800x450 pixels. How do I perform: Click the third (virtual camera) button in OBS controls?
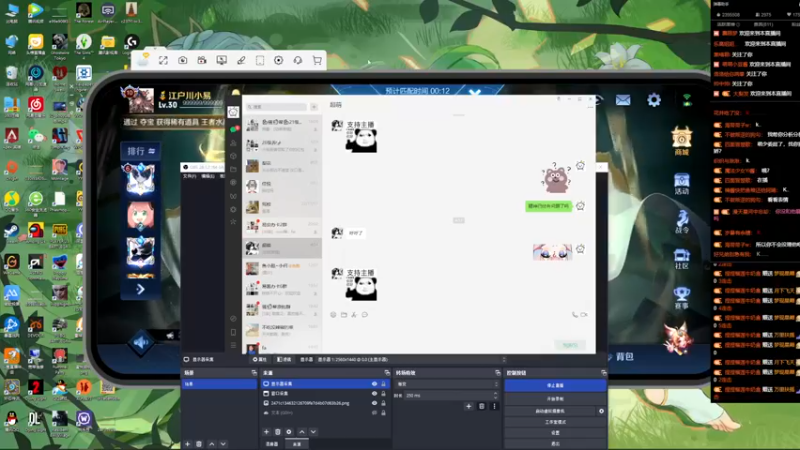[549, 411]
